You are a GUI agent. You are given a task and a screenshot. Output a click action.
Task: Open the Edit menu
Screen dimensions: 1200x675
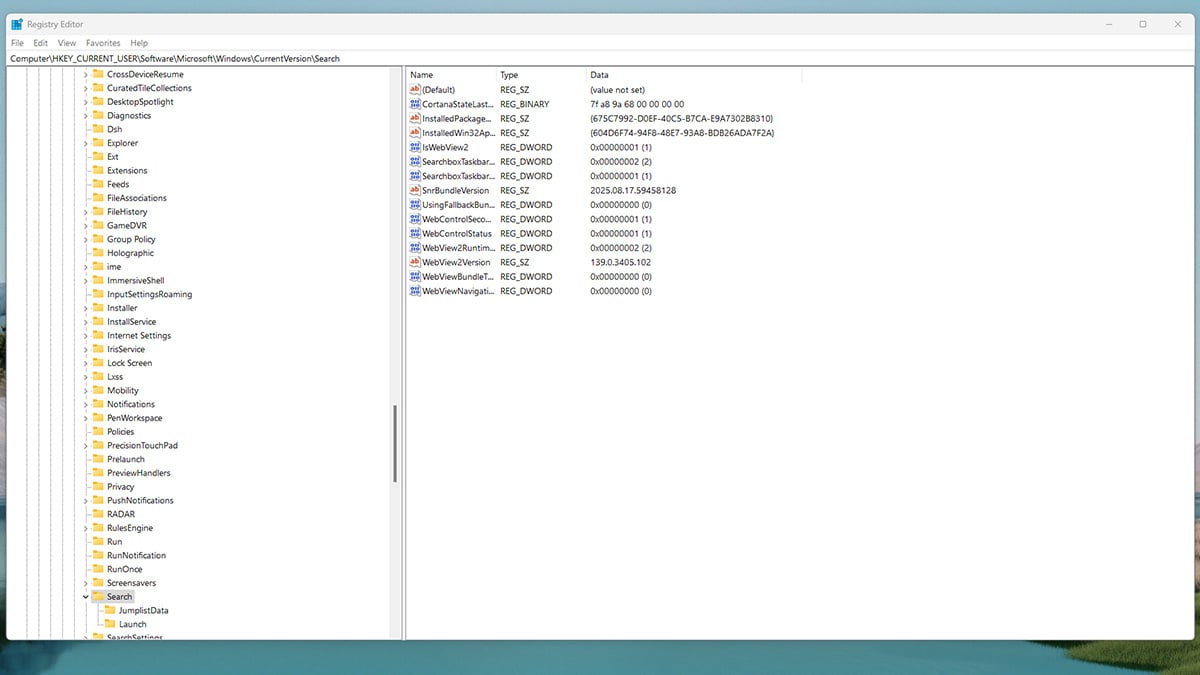(x=40, y=43)
